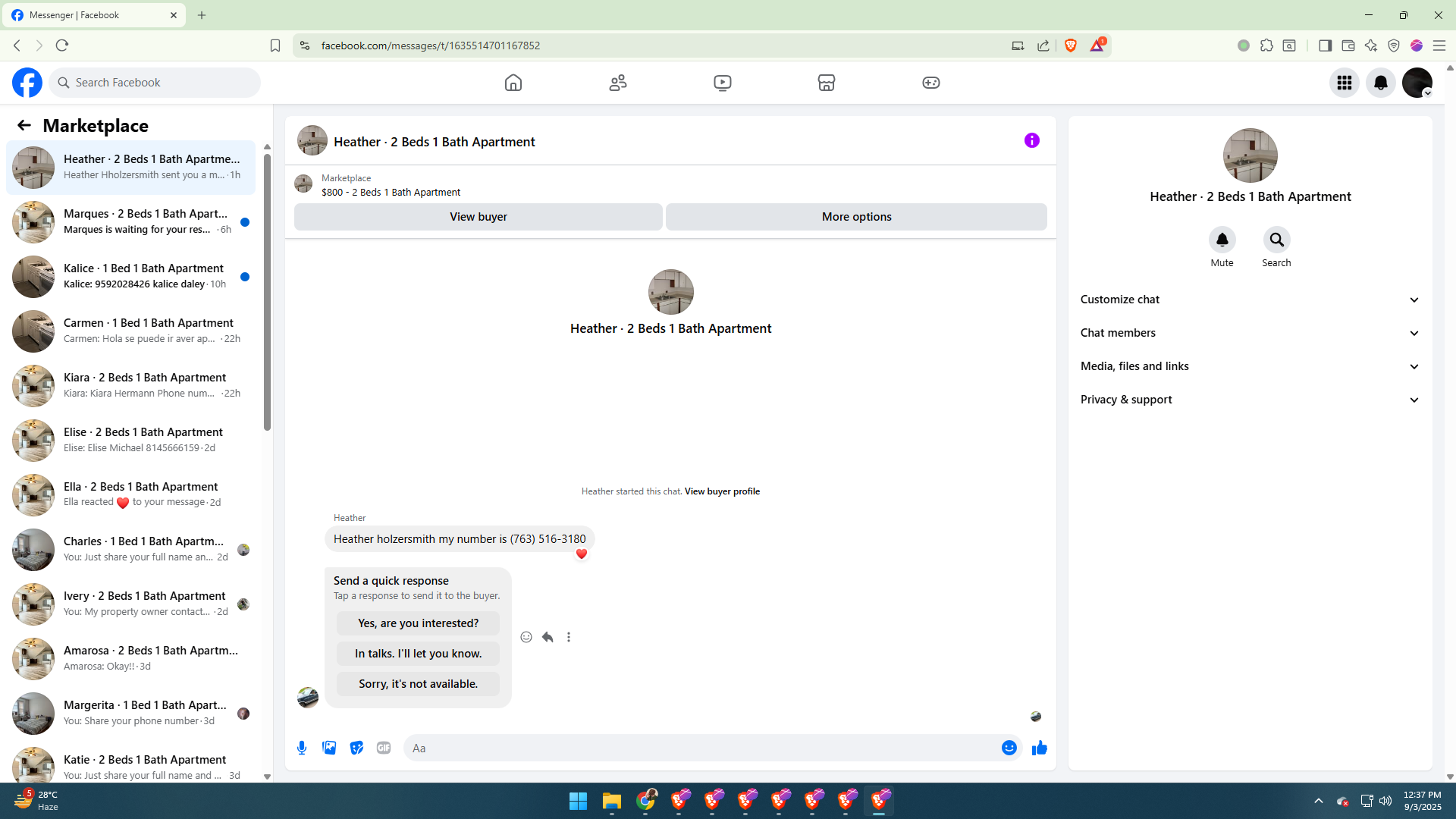The height and width of the screenshot is (819, 1456).
Task: Open the Friends icon in top navigation
Action: (x=618, y=83)
